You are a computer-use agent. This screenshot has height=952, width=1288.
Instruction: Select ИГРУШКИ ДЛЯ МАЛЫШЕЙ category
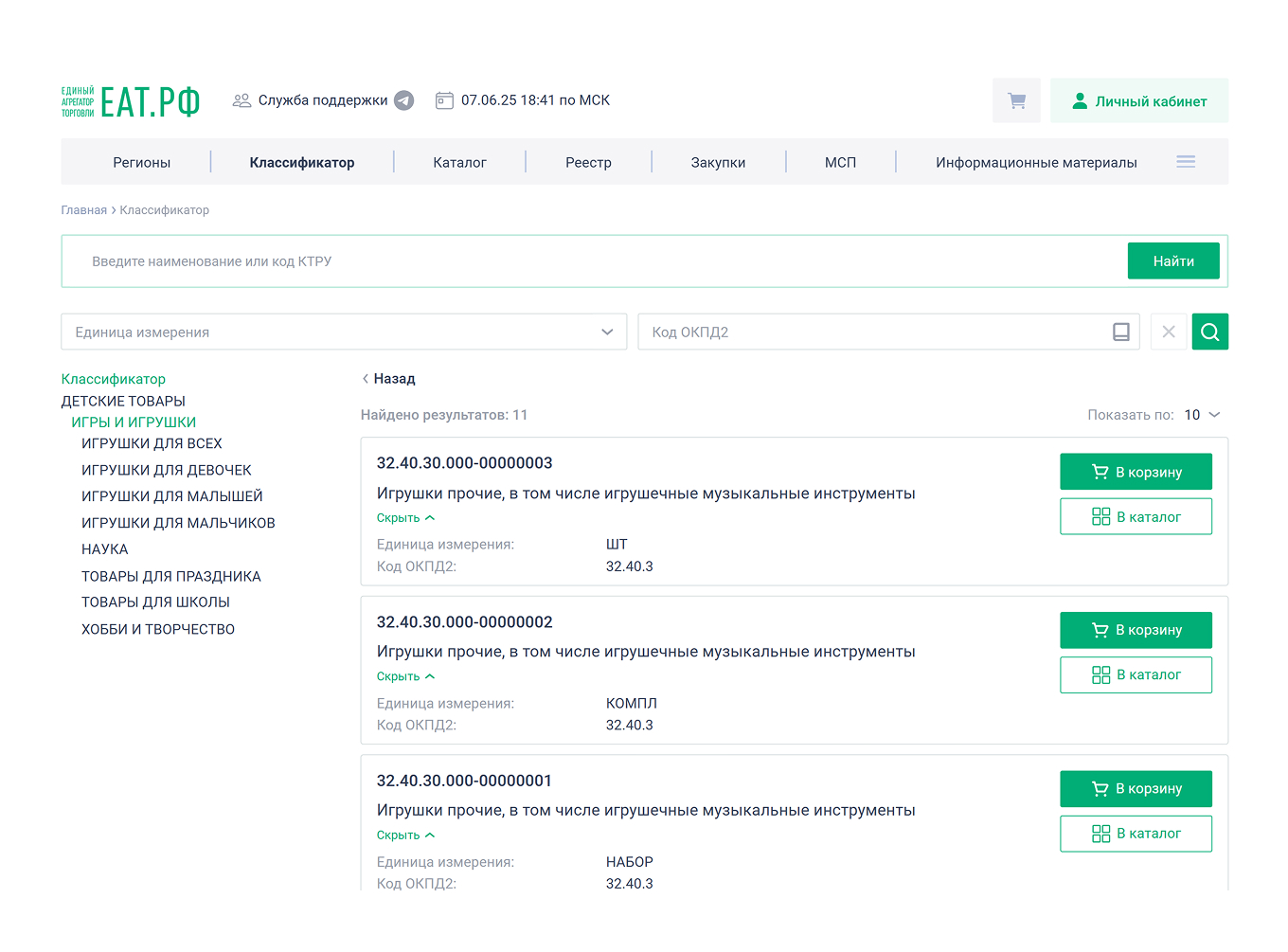click(x=171, y=496)
